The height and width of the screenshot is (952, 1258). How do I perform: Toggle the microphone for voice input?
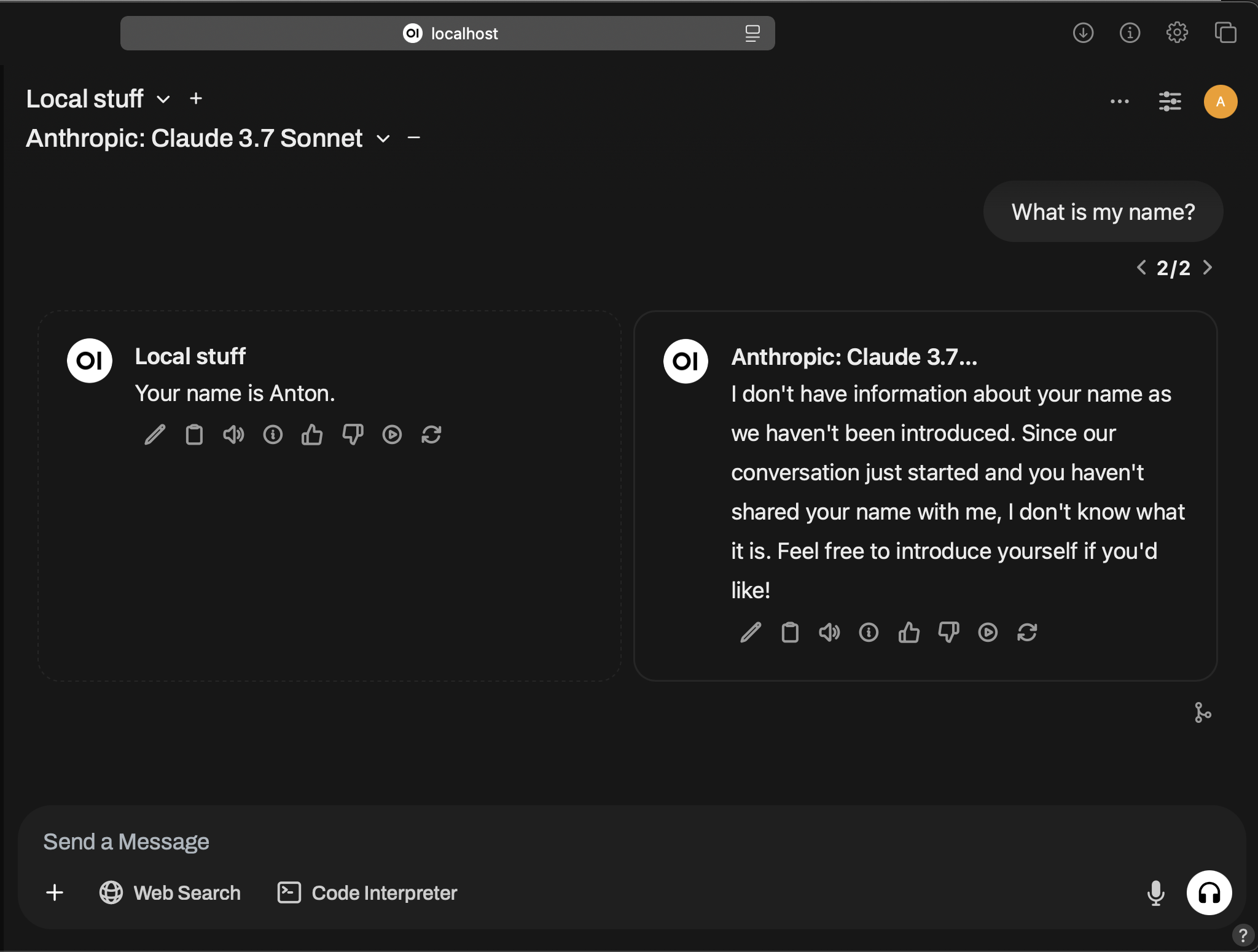pyautogui.click(x=1154, y=893)
